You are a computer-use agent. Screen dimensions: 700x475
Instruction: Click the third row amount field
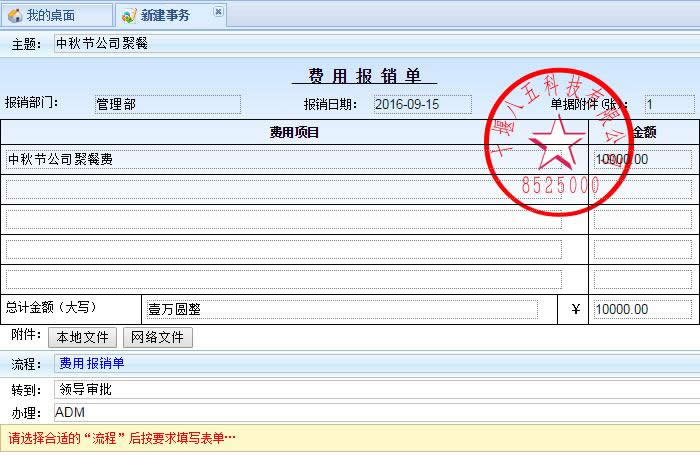point(643,220)
